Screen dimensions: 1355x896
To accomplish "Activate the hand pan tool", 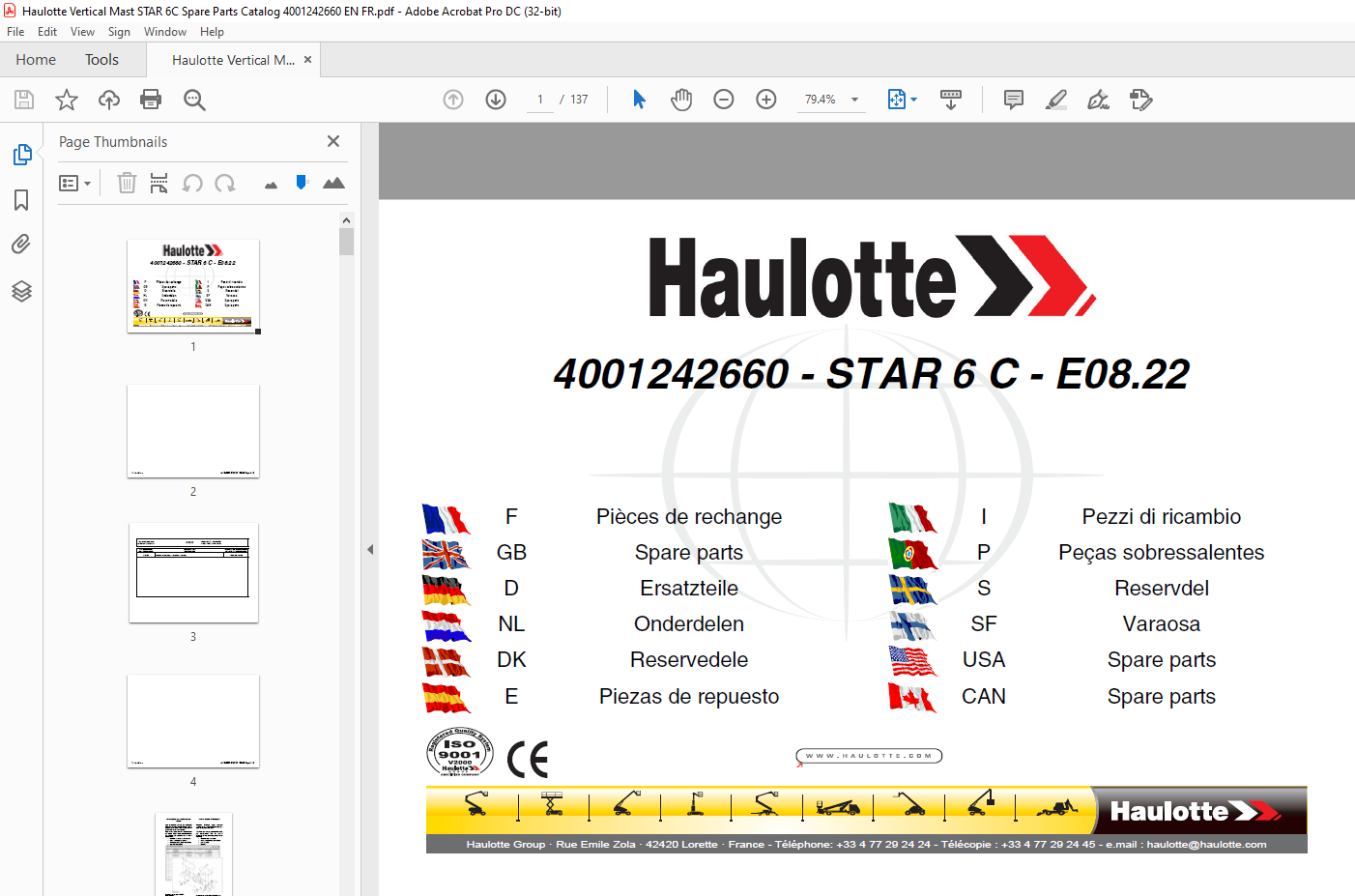I will [x=681, y=100].
